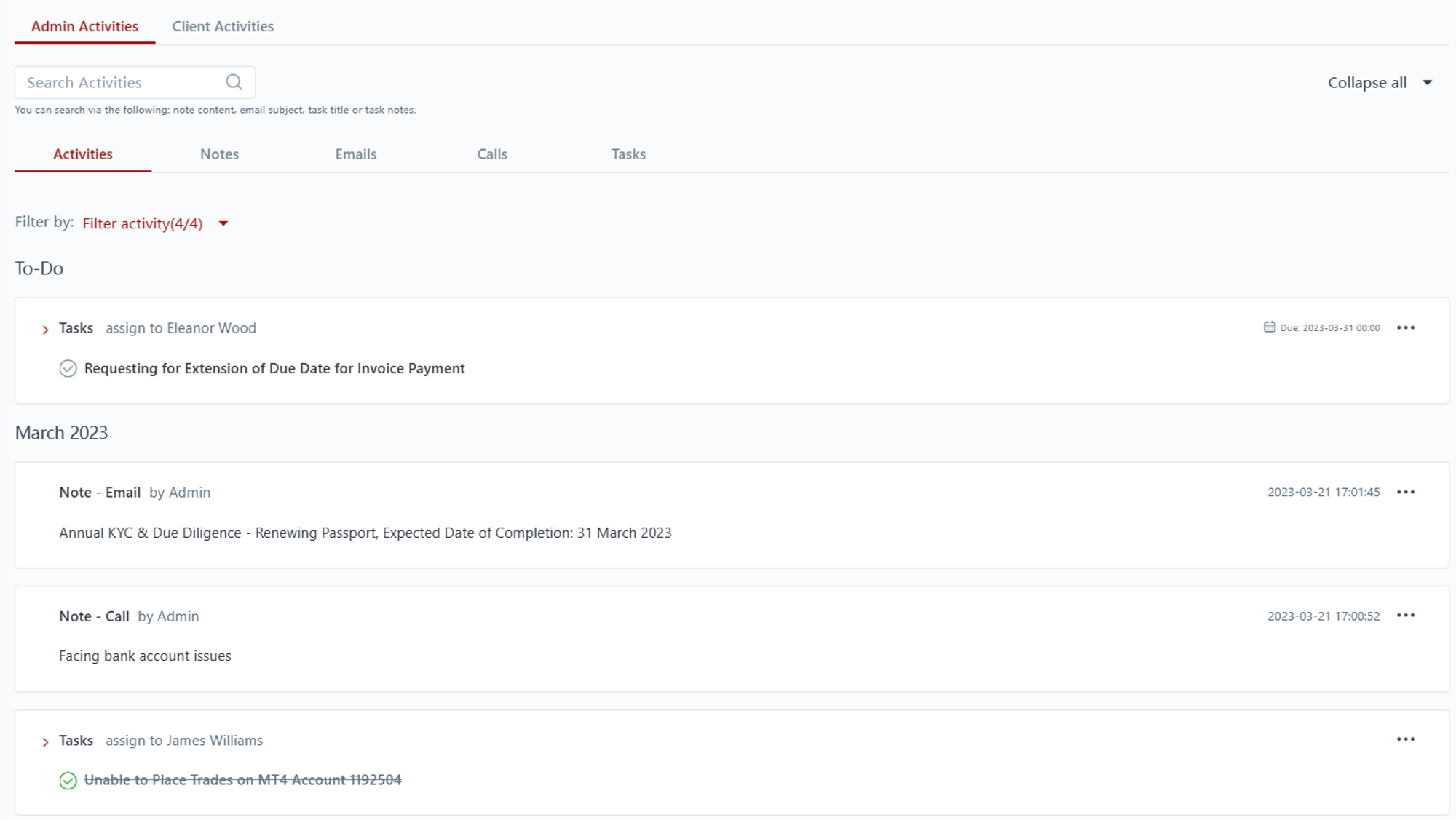This screenshot has width=1456, height=820.
Task: Open the Emails tab
Action: pos(355,154)
